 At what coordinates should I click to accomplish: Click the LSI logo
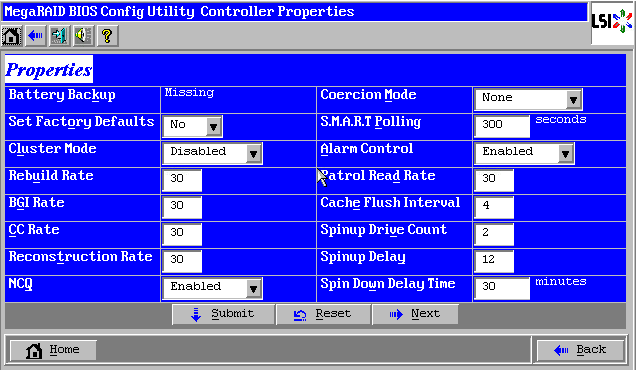click(x=612, y=22)
